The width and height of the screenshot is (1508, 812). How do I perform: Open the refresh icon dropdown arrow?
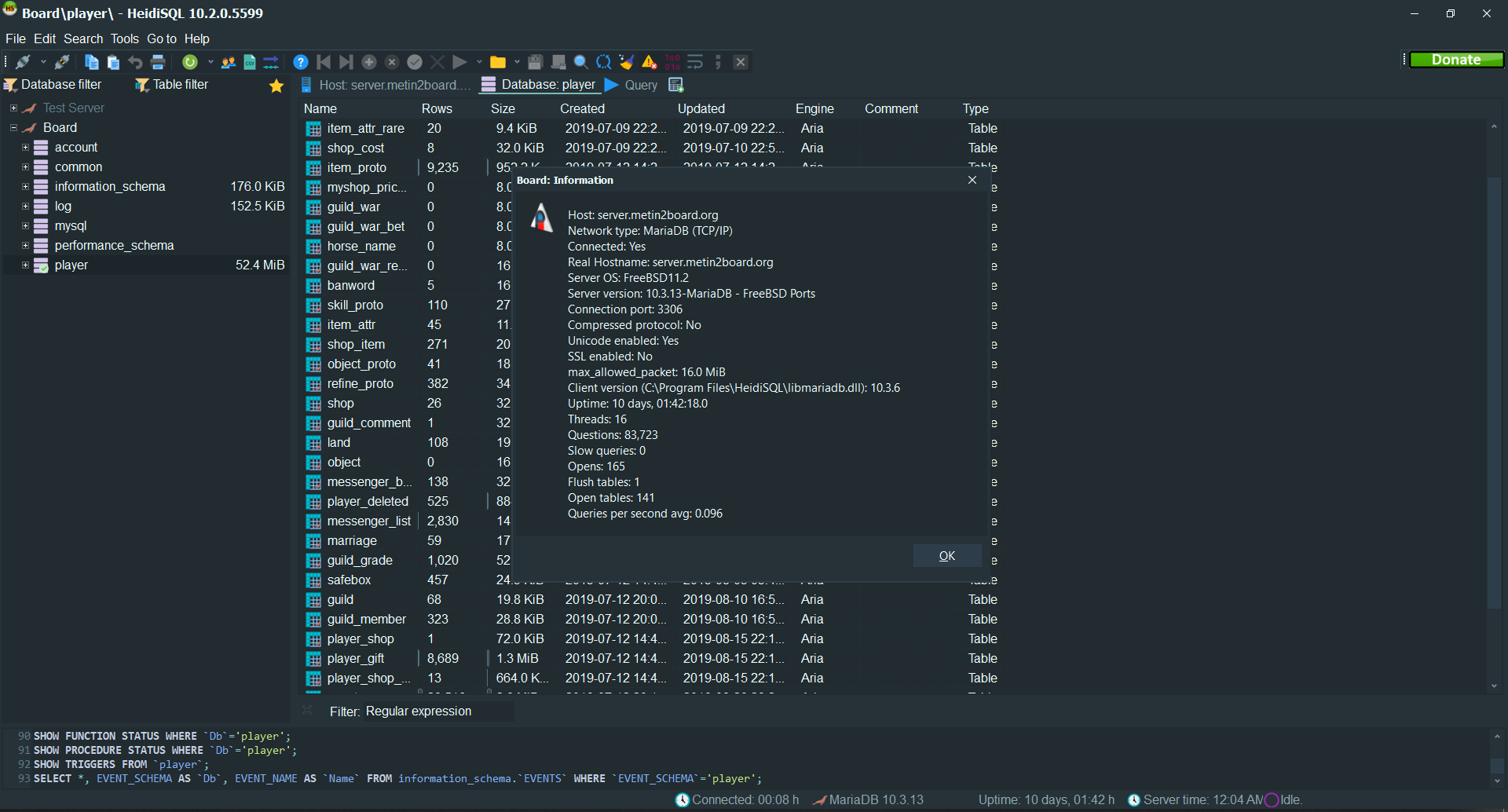coord(210,62)
